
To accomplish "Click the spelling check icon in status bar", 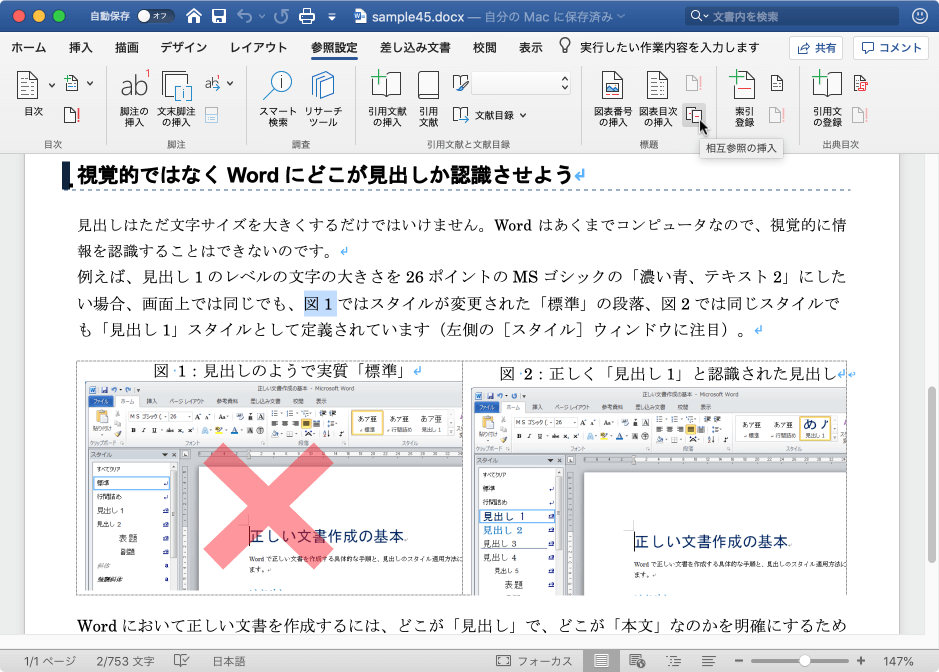I will click(181, 661).
